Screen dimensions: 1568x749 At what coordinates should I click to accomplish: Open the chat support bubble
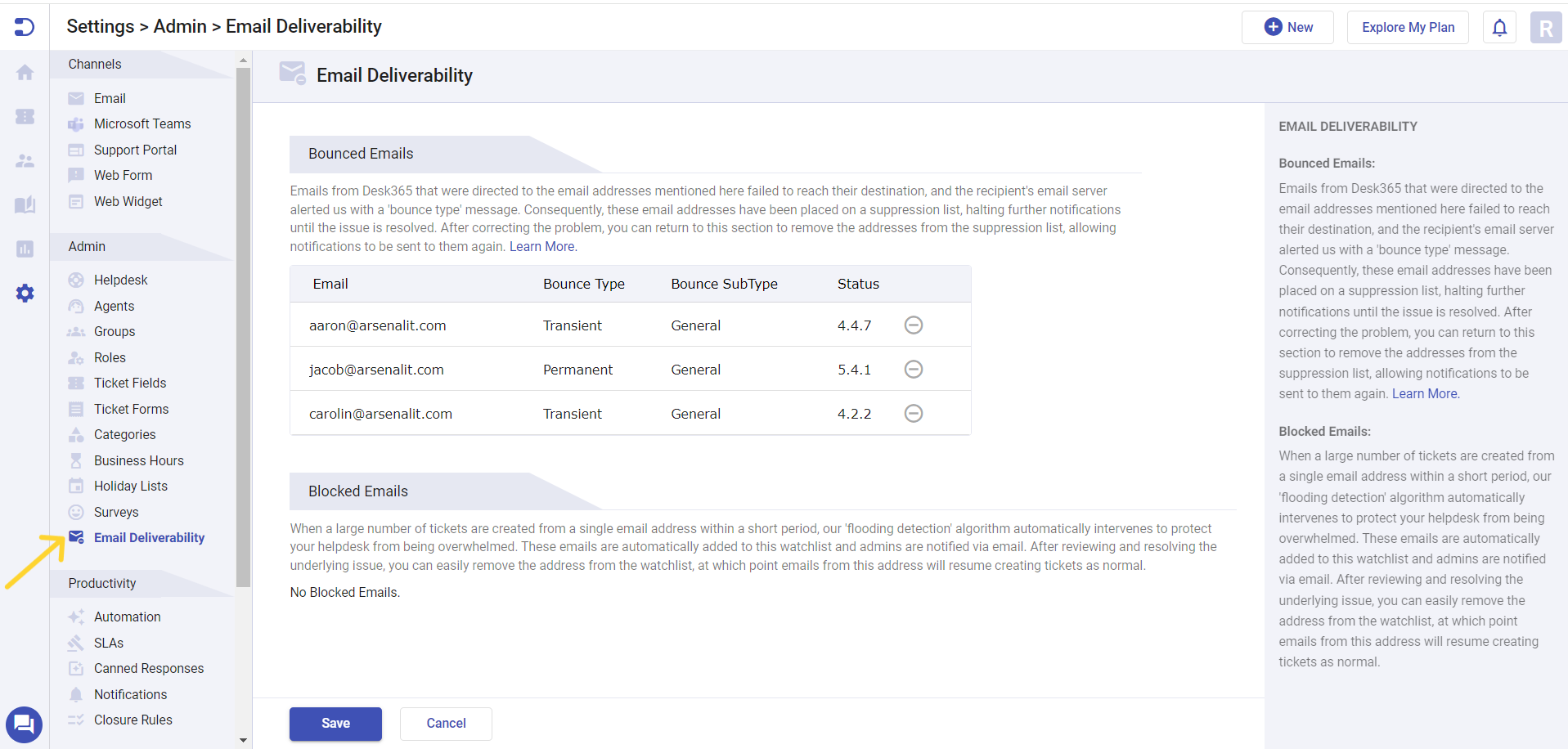24,724
